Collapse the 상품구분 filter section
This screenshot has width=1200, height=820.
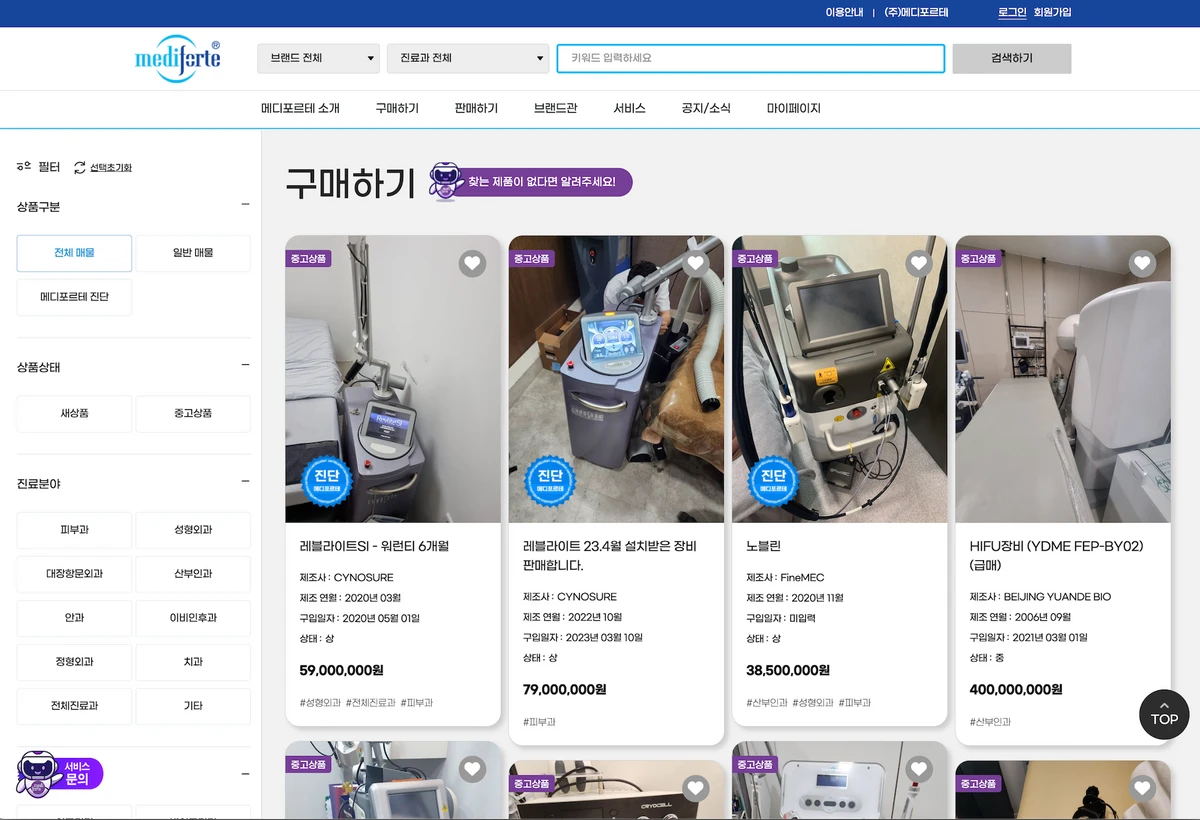[x=245, y=205]
